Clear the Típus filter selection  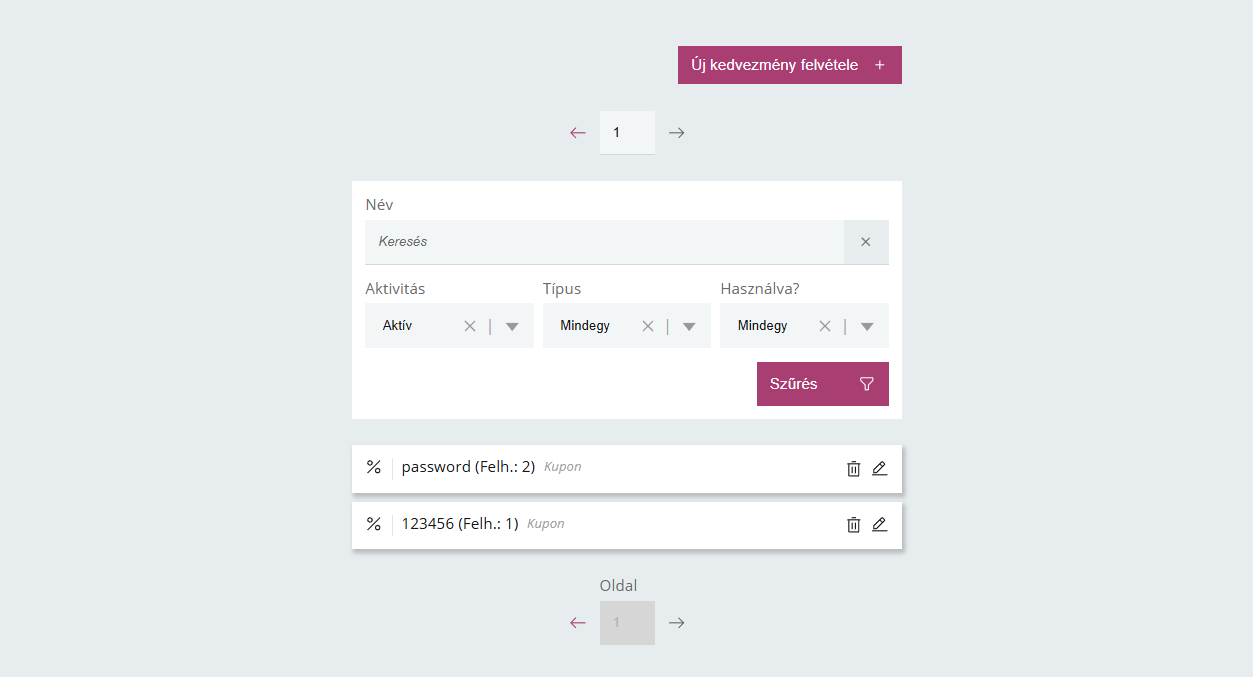[x=647, y=326]
